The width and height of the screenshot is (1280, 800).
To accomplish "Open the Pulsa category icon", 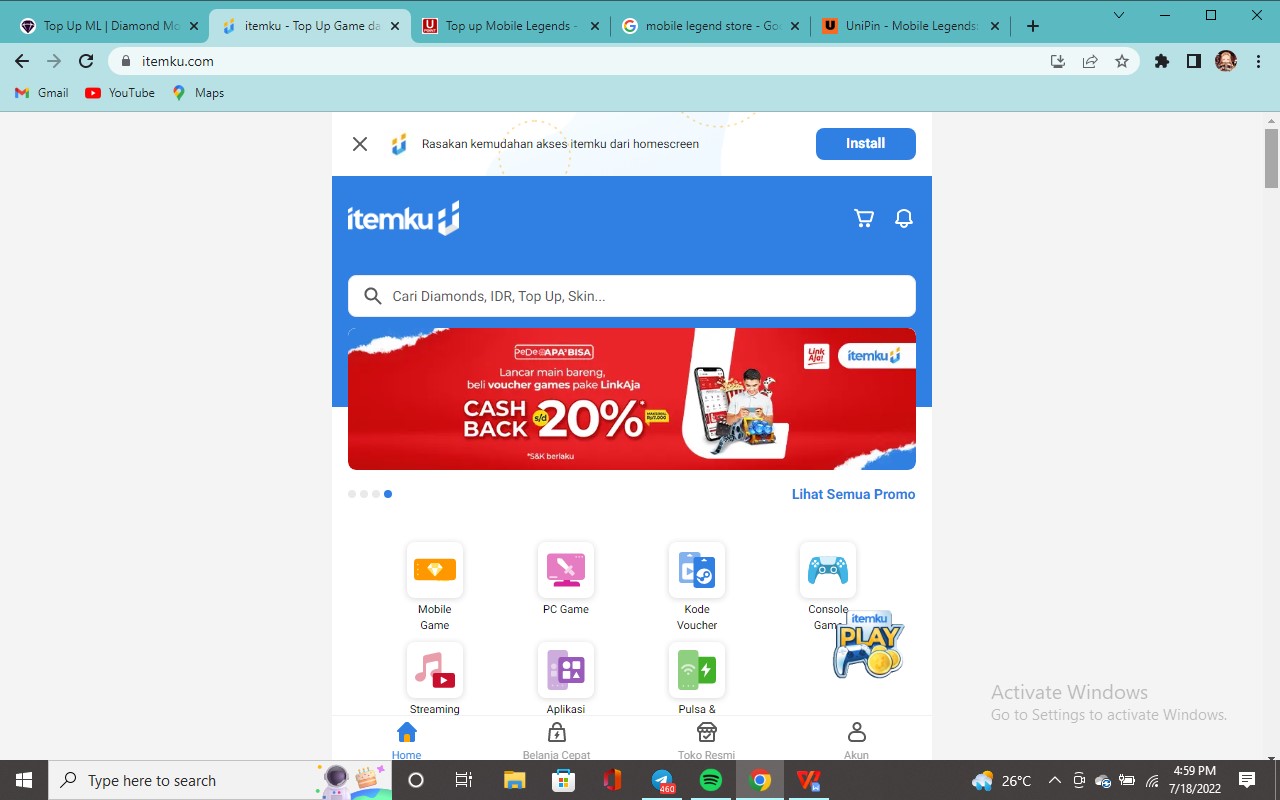I will coord(696,670).
